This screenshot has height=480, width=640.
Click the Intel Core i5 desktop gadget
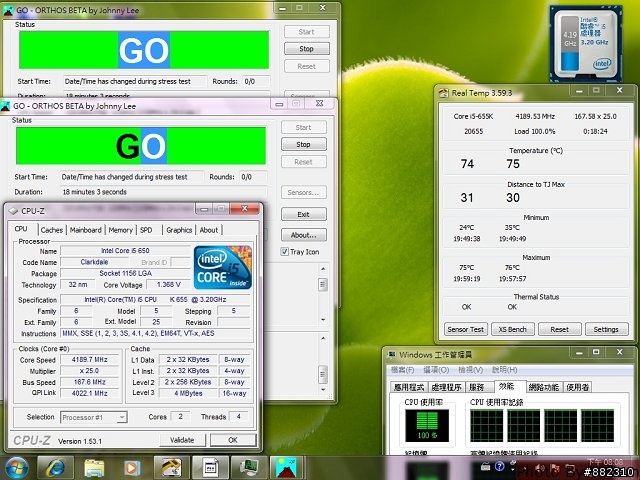[586, 44]
